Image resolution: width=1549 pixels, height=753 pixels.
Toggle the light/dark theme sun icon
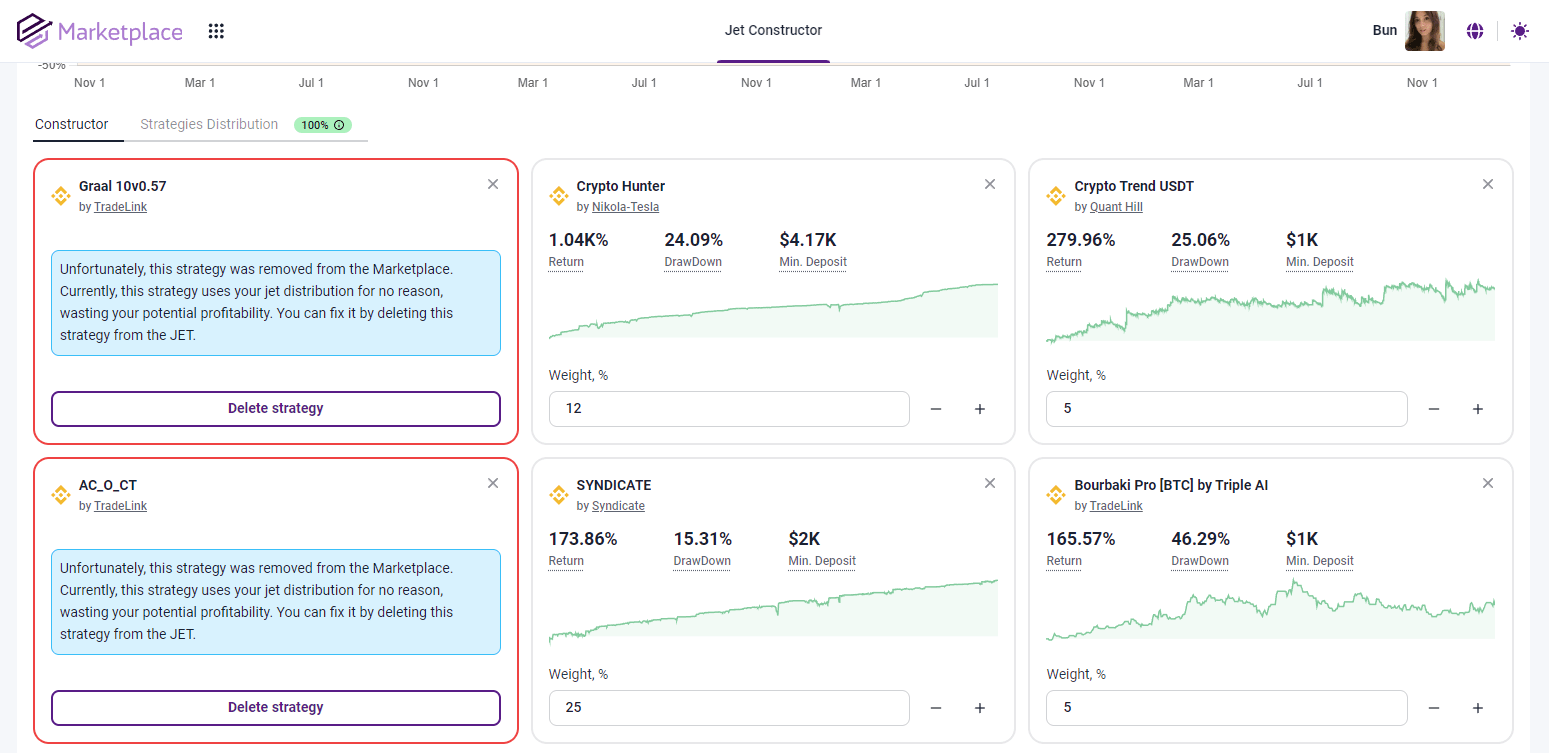point(1520,31)
